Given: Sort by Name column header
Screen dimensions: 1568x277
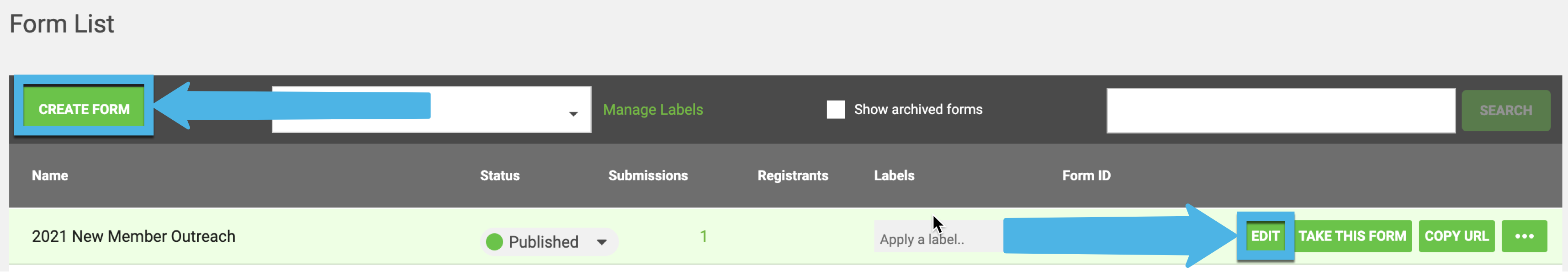Looking at the screenshot, I should [50, 176].
